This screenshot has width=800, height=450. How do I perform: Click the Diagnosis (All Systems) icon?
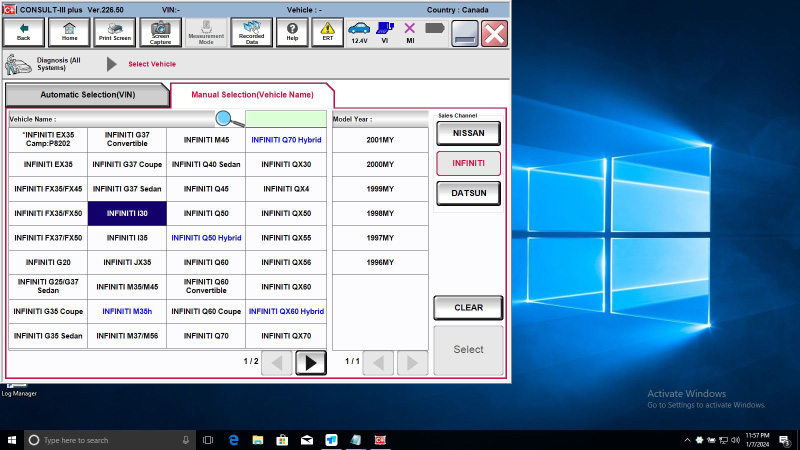(18, 64)
